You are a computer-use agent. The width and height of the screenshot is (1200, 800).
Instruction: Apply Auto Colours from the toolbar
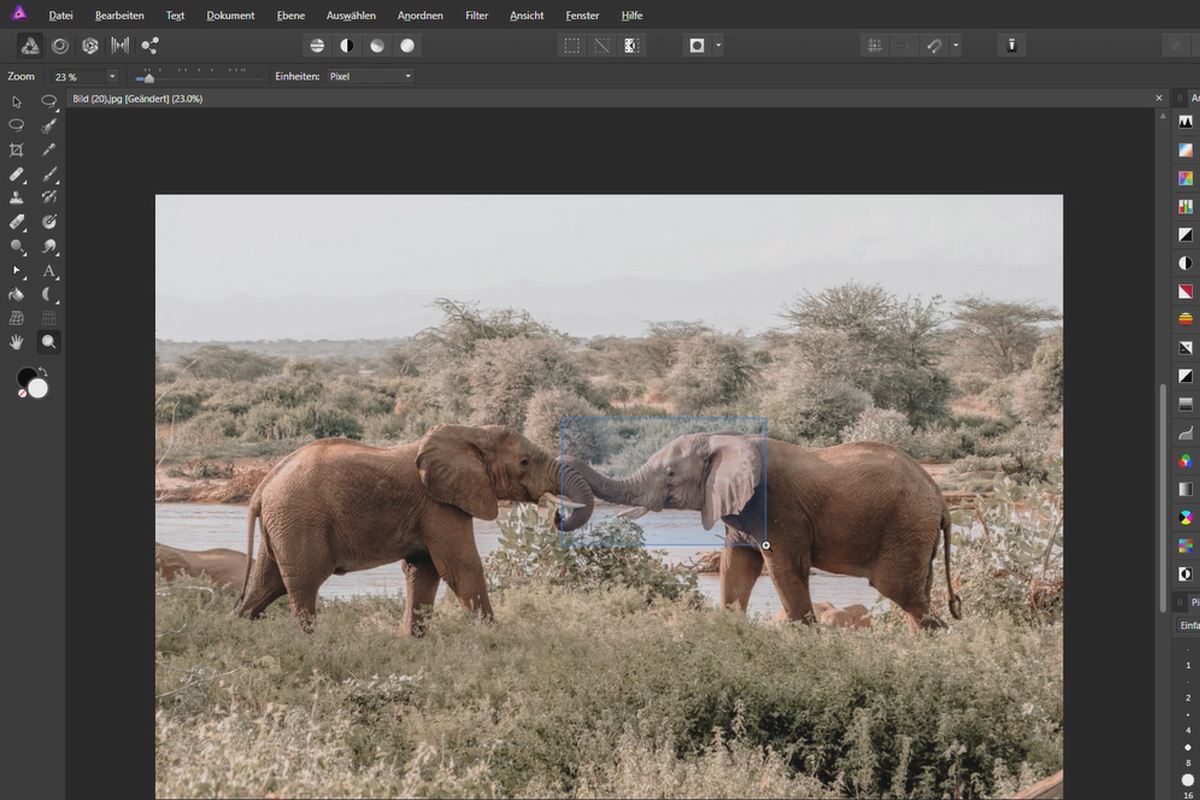pos(377,45)
